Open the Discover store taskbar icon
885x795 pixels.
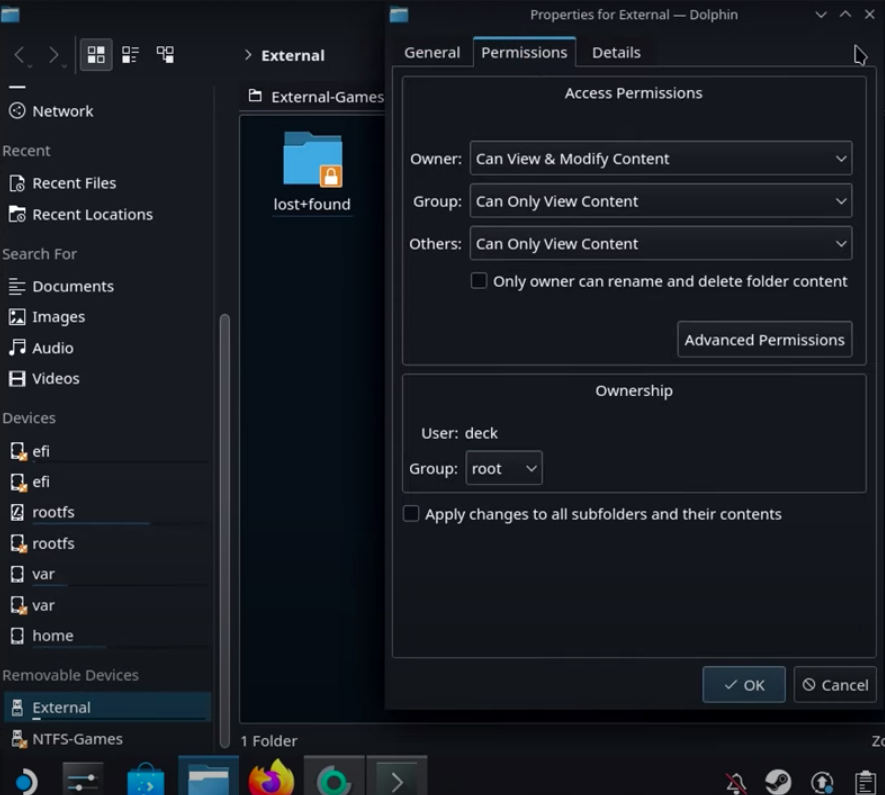[146, 779]
